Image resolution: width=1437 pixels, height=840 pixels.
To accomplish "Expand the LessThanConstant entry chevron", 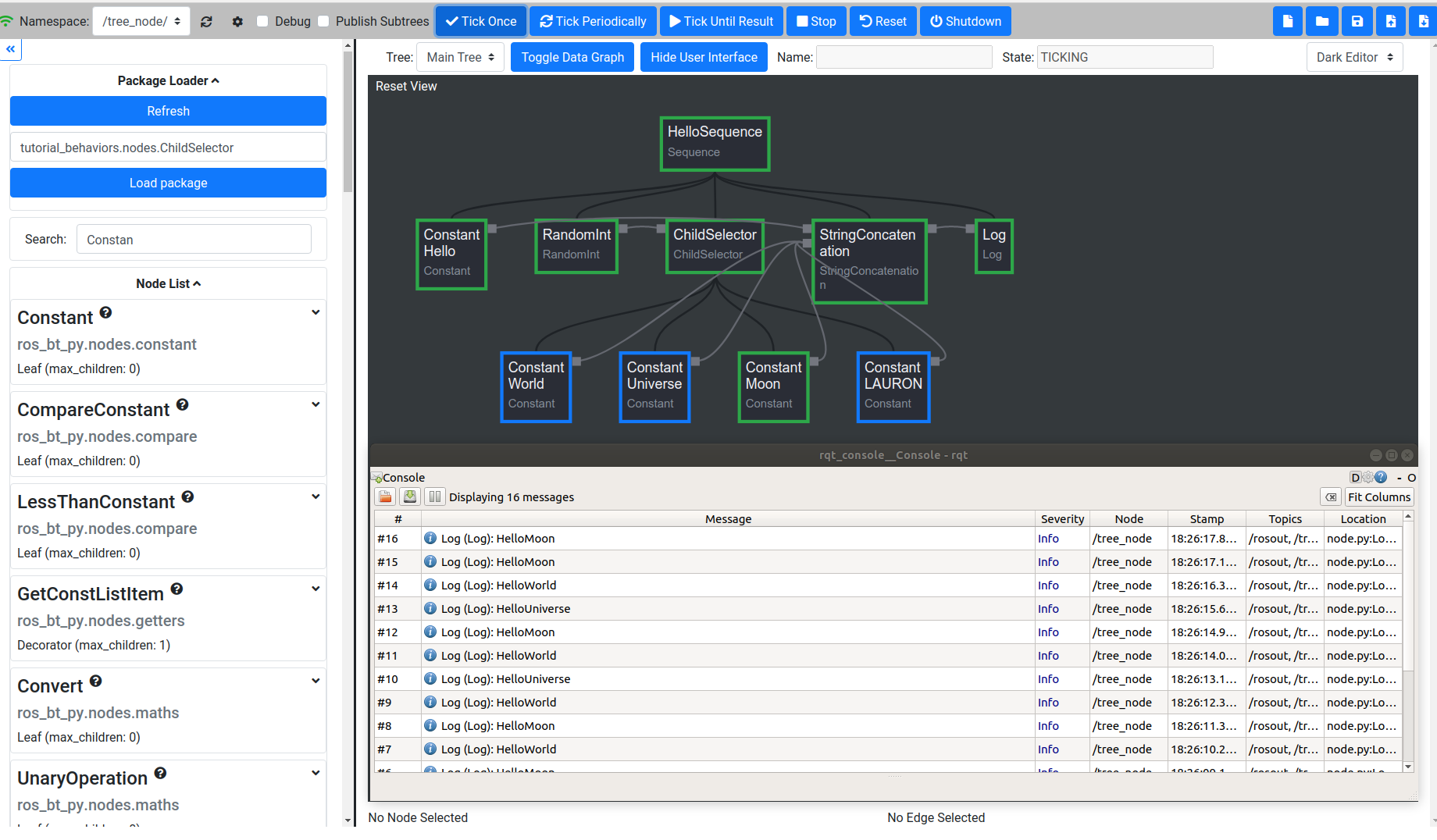I will (316, 497).
